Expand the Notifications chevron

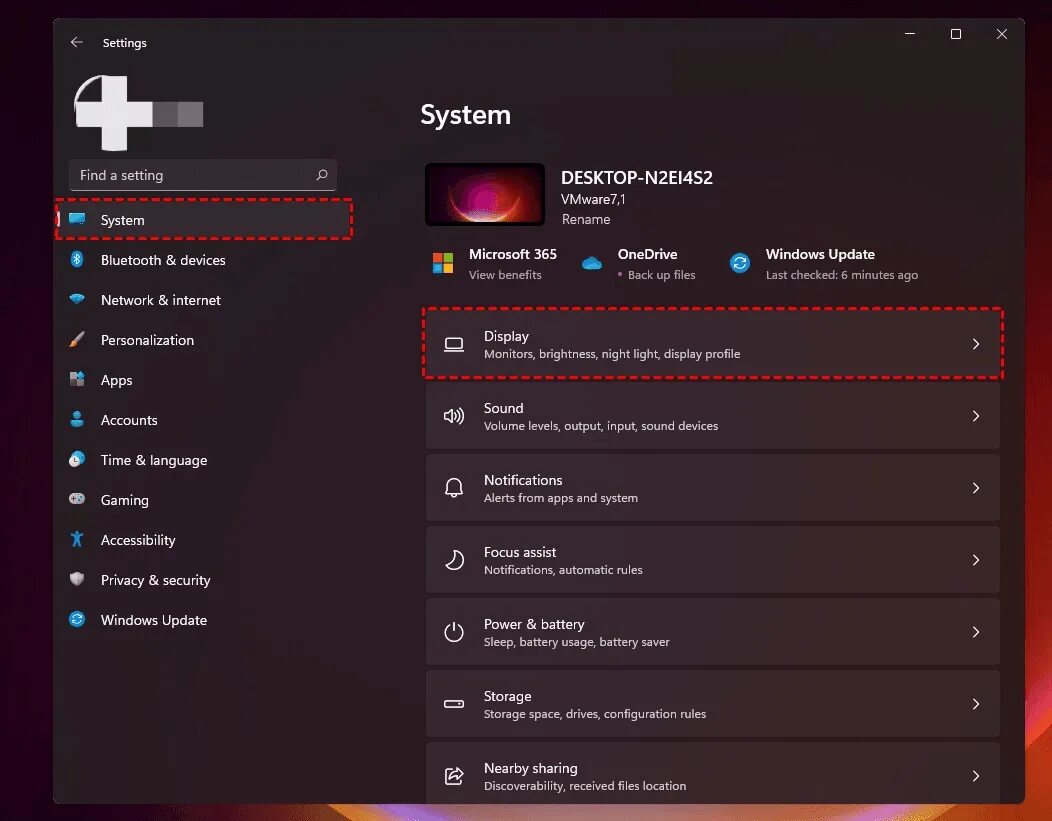pyautogui.click(x=976, y=488)
